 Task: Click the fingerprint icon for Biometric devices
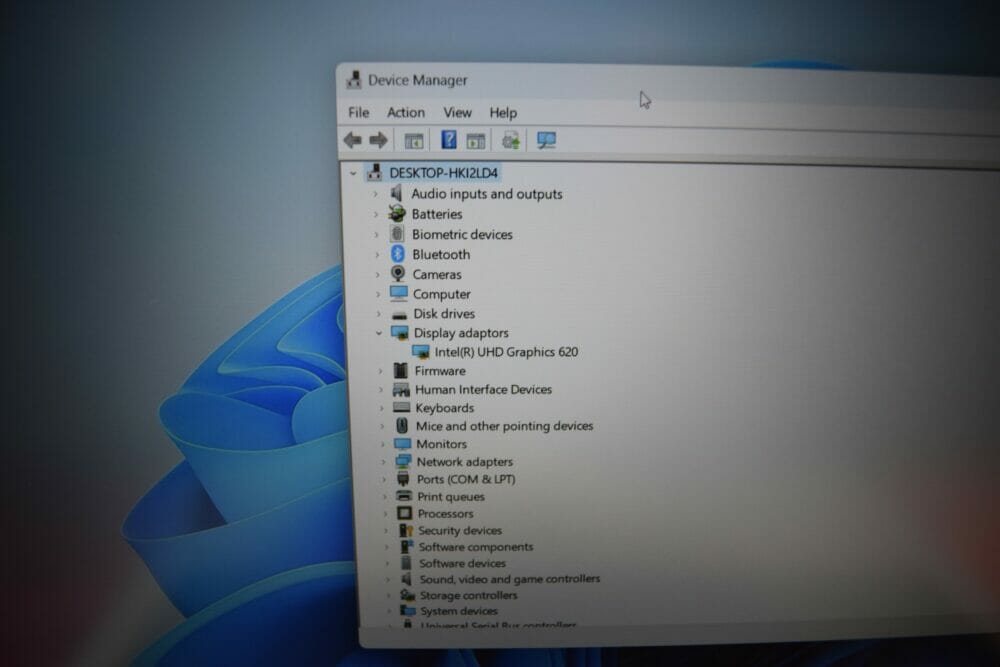tap(397, 234)
